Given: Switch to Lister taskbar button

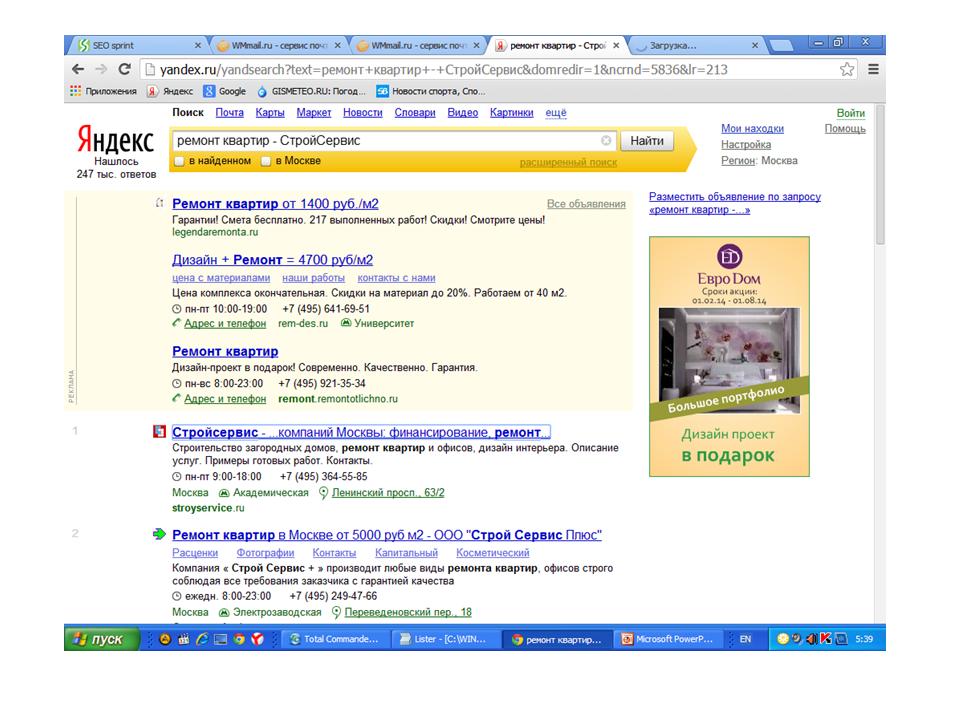Looking at the screenshot, I should pyautogui.click(x=446, y=639).
